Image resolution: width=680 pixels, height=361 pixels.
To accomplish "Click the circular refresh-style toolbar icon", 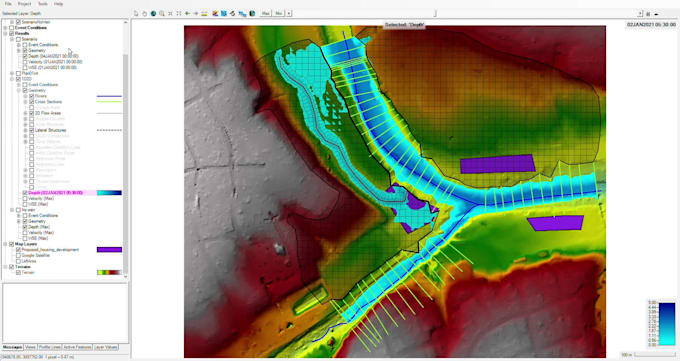I will coord(232,13).
